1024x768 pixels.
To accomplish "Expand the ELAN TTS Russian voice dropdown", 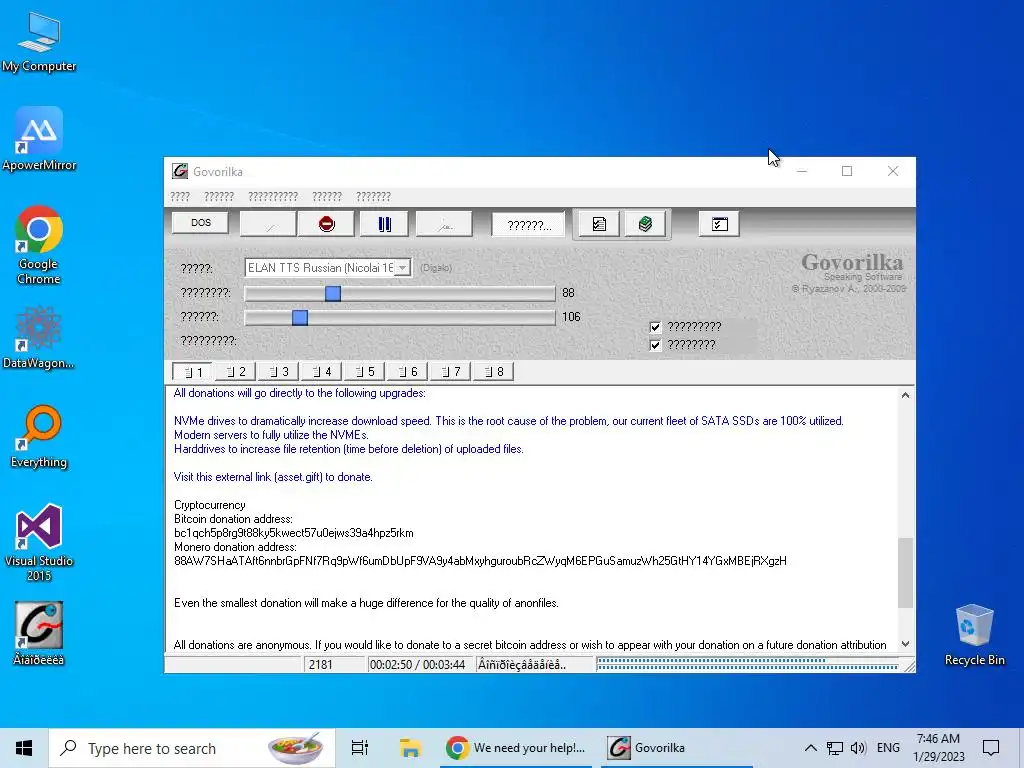I will pos(403,268).
